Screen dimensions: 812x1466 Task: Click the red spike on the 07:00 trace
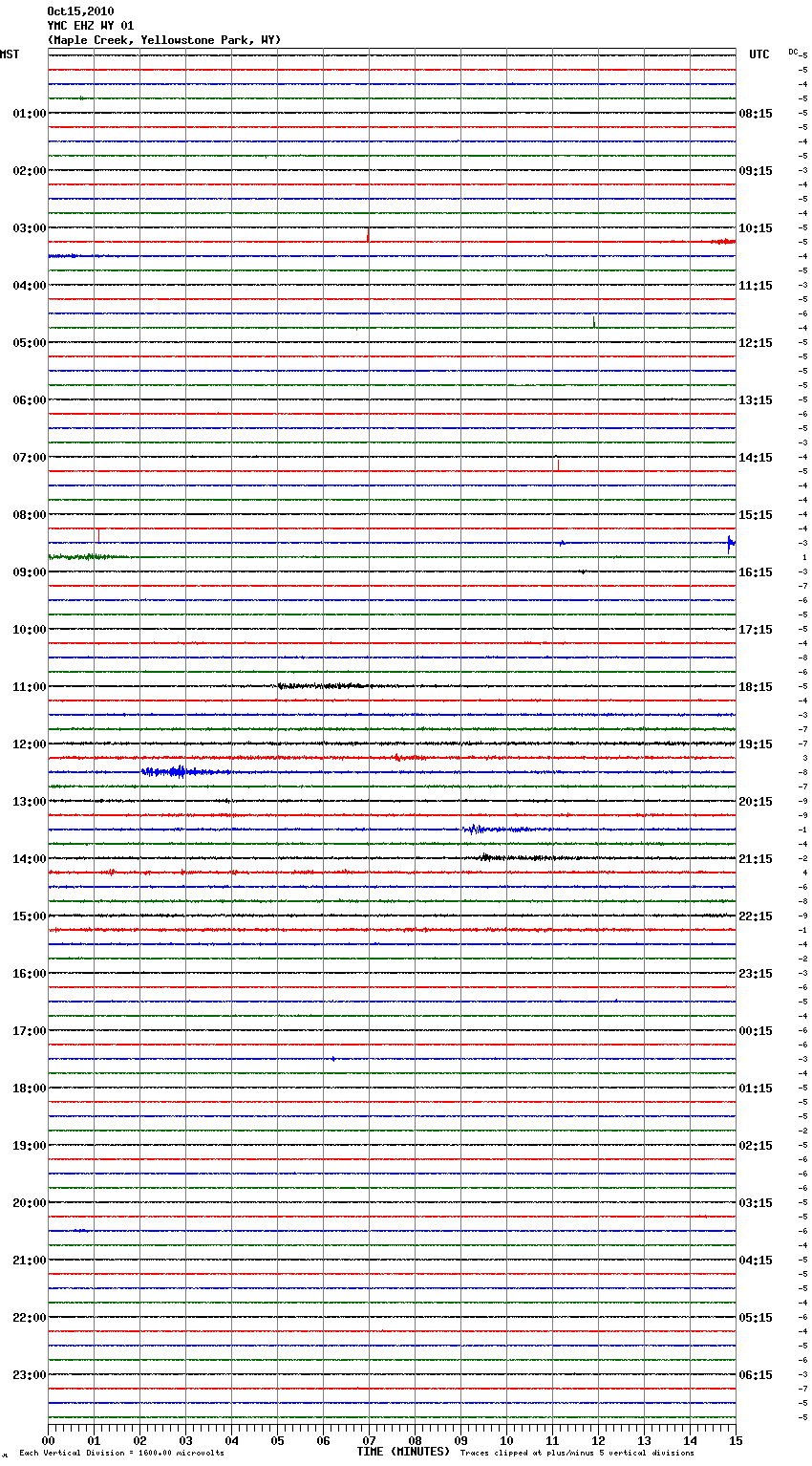[558, 464]
